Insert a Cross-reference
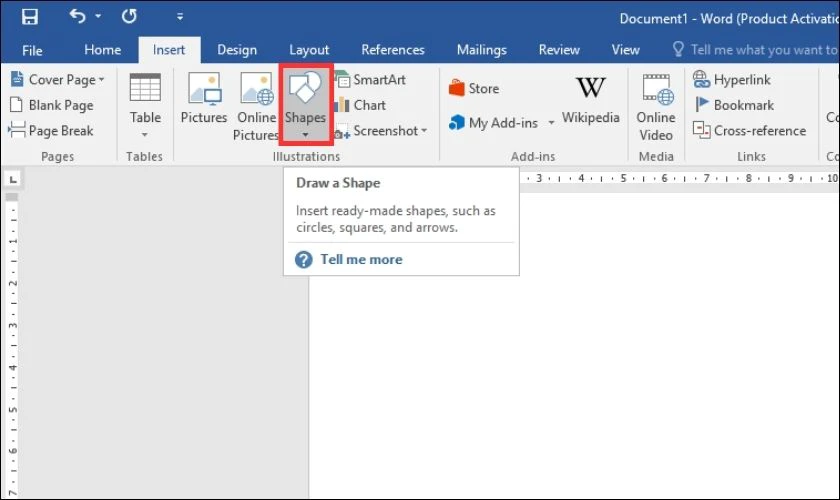 749,131
